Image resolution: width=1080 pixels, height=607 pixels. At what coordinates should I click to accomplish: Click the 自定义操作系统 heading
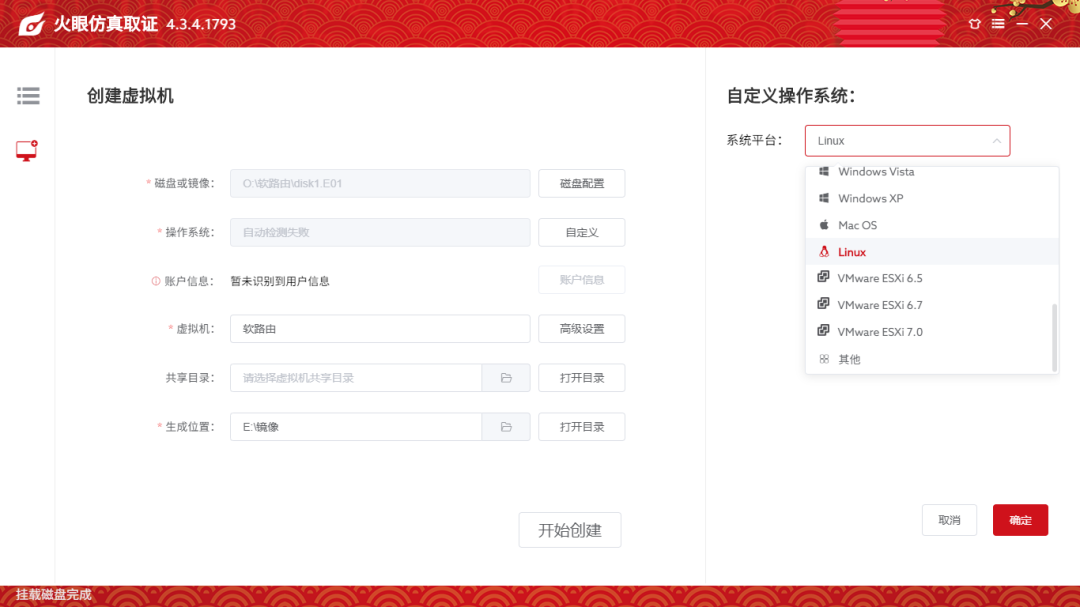pos(791,96)
